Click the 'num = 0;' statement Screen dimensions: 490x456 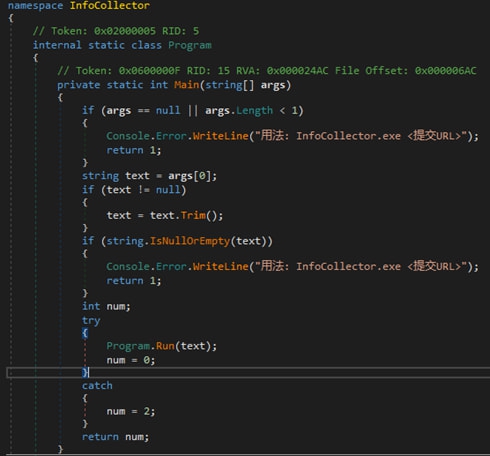pos(131,360)
